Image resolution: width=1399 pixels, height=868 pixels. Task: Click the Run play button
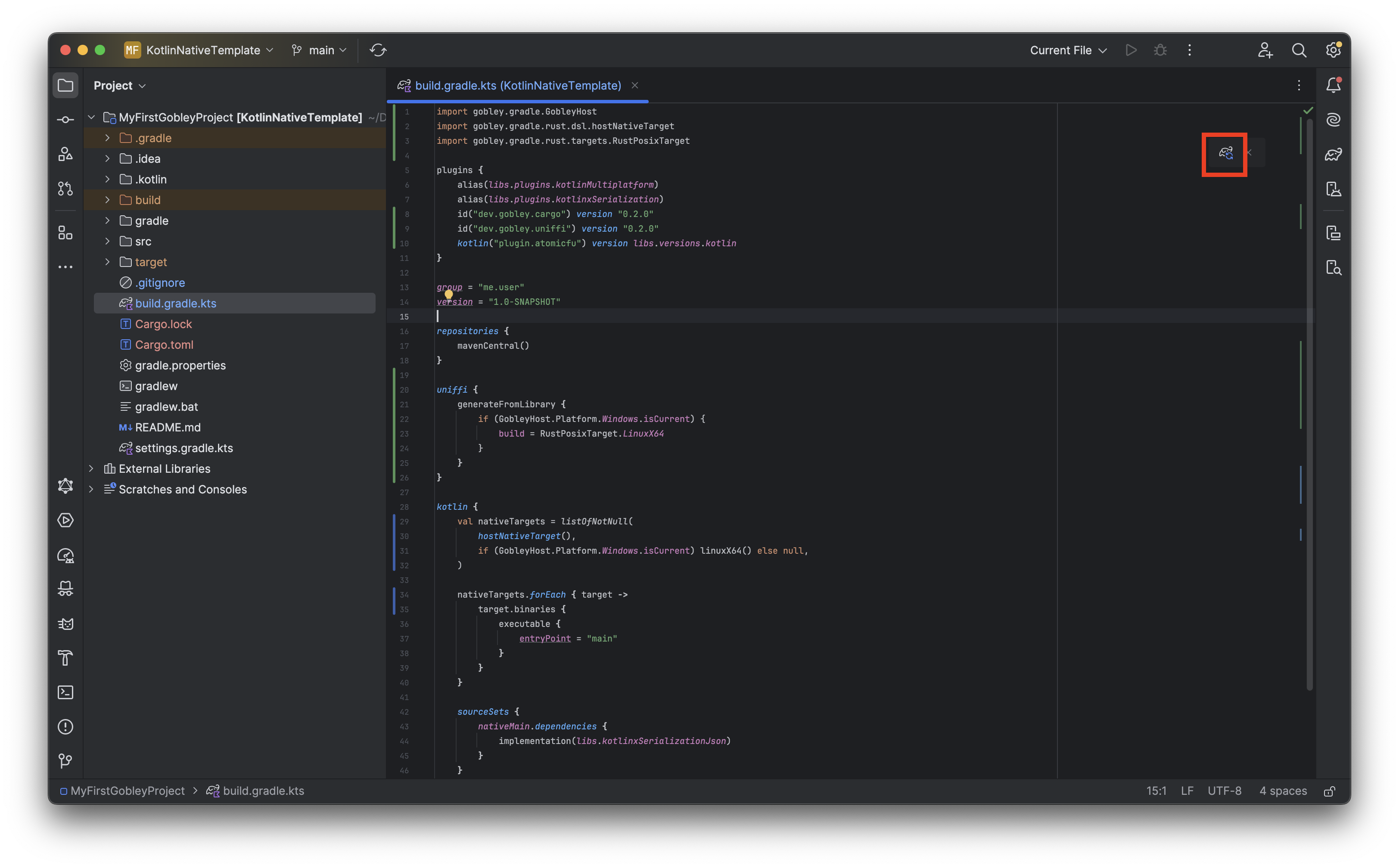[x=1131, y=50]
